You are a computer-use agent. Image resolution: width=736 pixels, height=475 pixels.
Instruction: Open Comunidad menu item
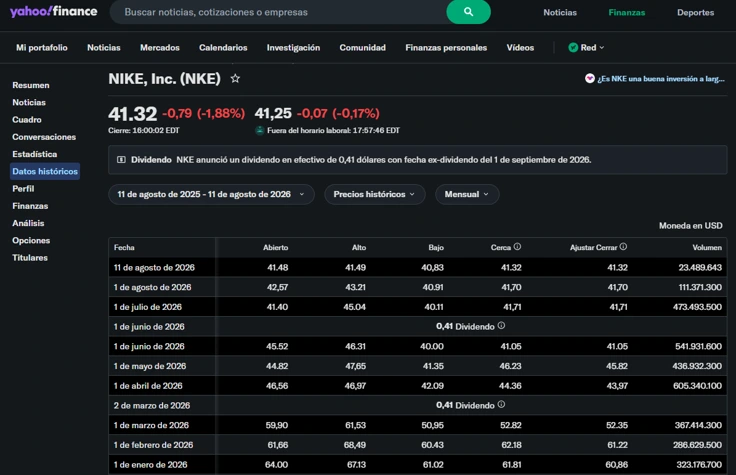(x=362, y=47)
